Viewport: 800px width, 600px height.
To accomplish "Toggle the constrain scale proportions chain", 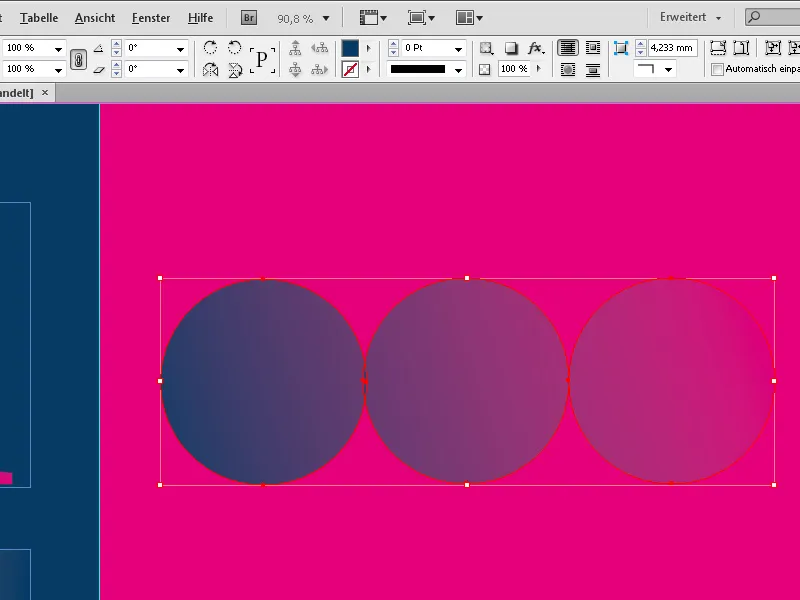I will (x=78, y=60).
